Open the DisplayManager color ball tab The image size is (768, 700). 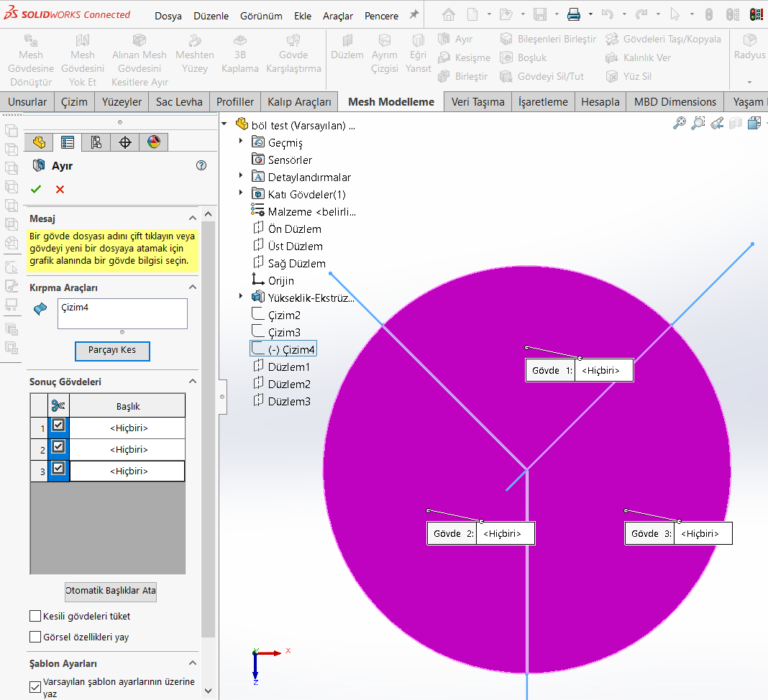153,142
